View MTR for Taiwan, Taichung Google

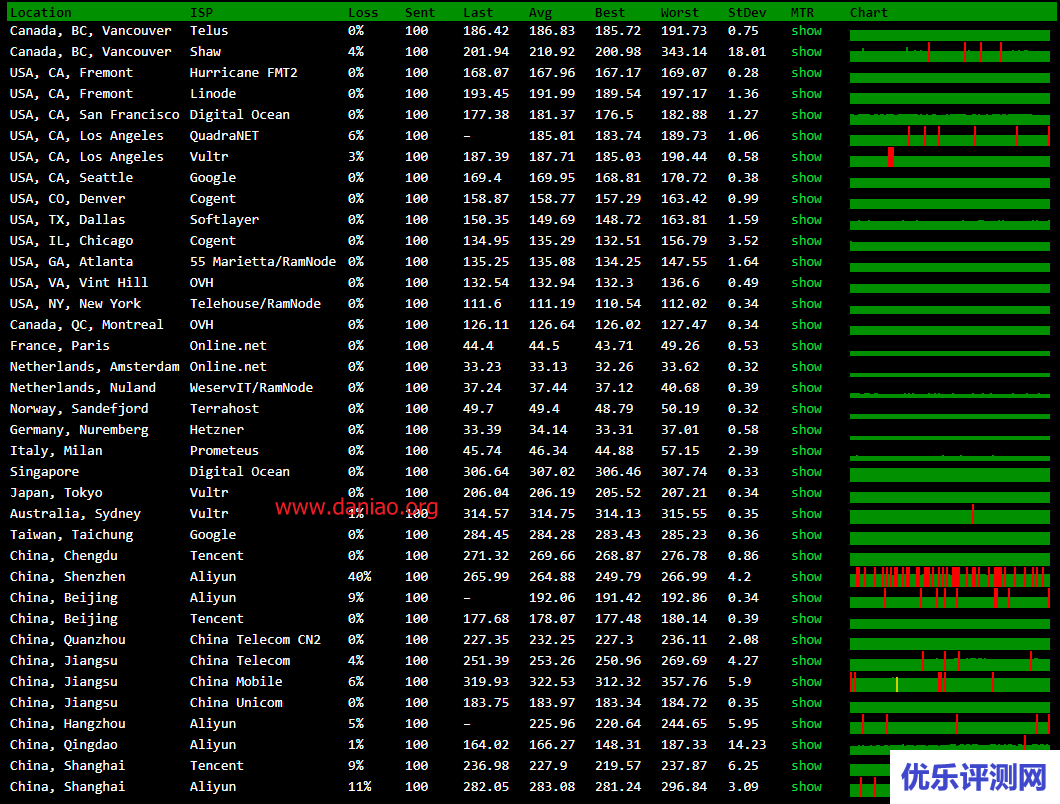click(x=806, y=534)
